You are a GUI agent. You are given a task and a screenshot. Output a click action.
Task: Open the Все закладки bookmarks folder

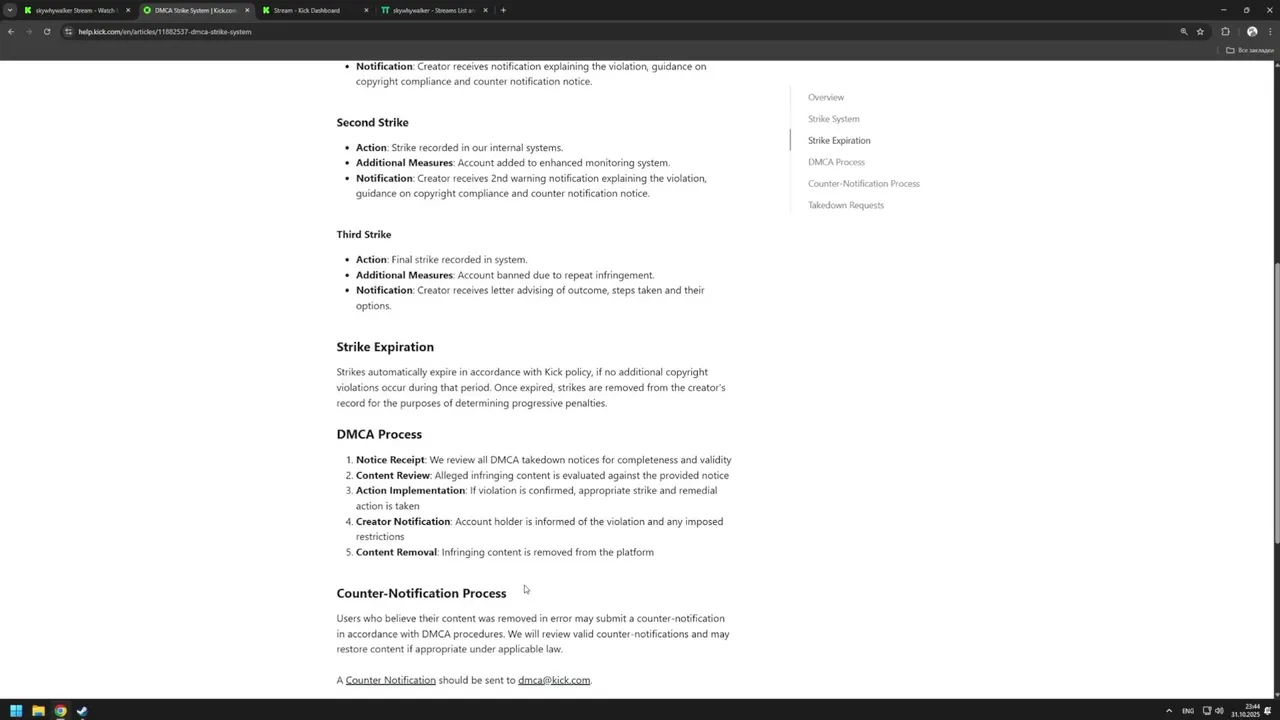pyautogui.click(x=1250, y=50)
